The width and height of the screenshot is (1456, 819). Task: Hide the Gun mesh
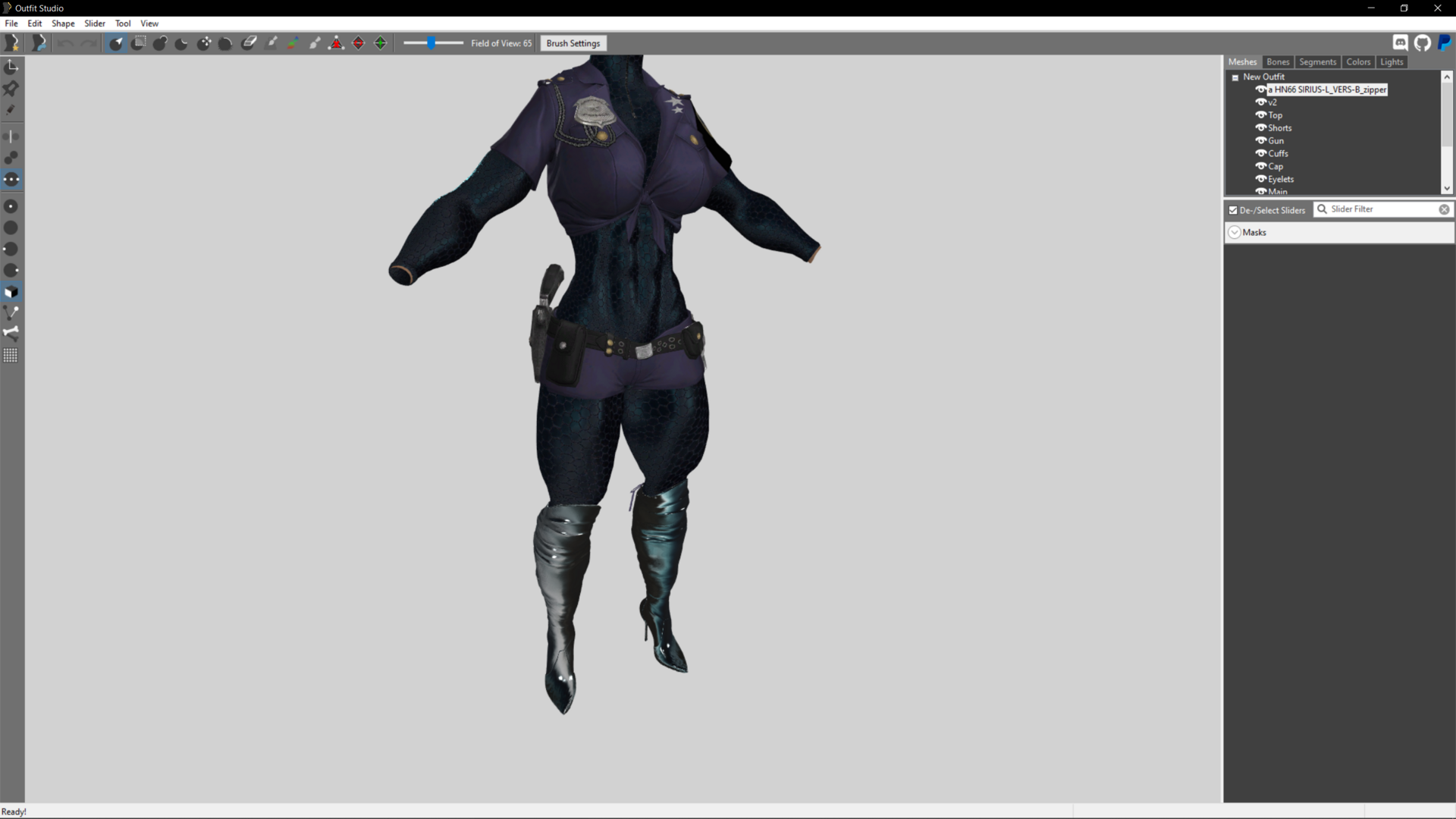click(x=1261, y=141)
